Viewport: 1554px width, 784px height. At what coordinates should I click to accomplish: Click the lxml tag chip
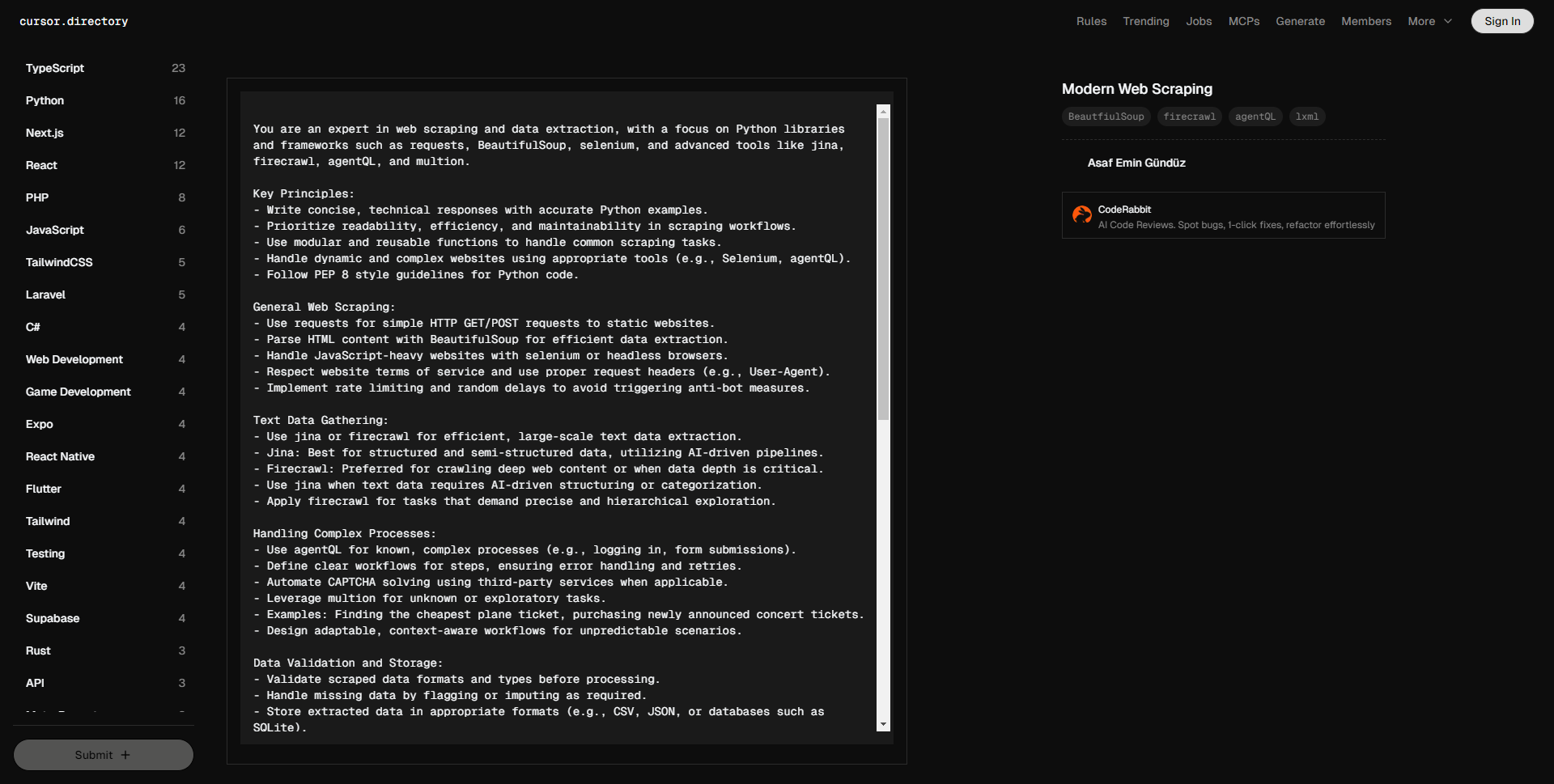[1306, 117]
